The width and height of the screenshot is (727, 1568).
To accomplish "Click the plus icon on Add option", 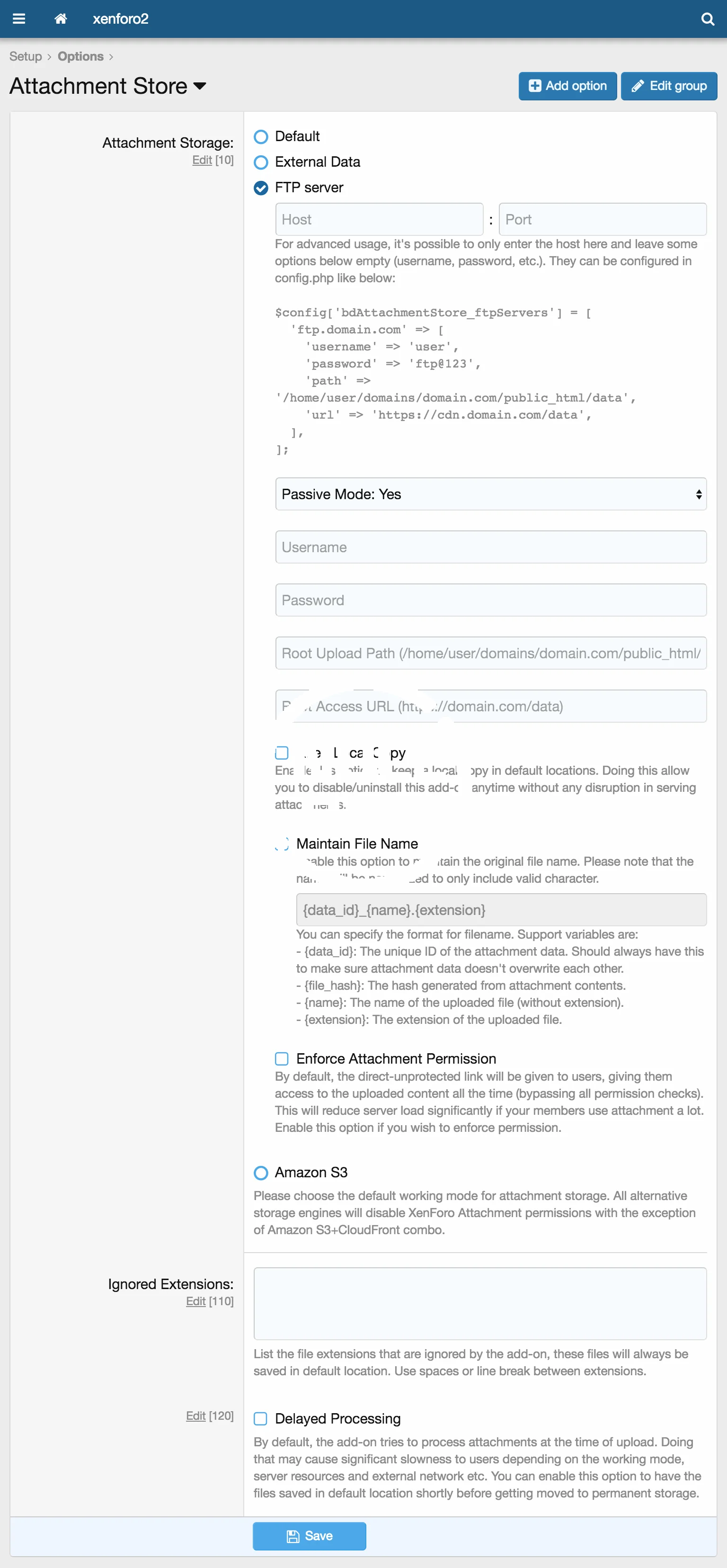I will pos(535,86).
